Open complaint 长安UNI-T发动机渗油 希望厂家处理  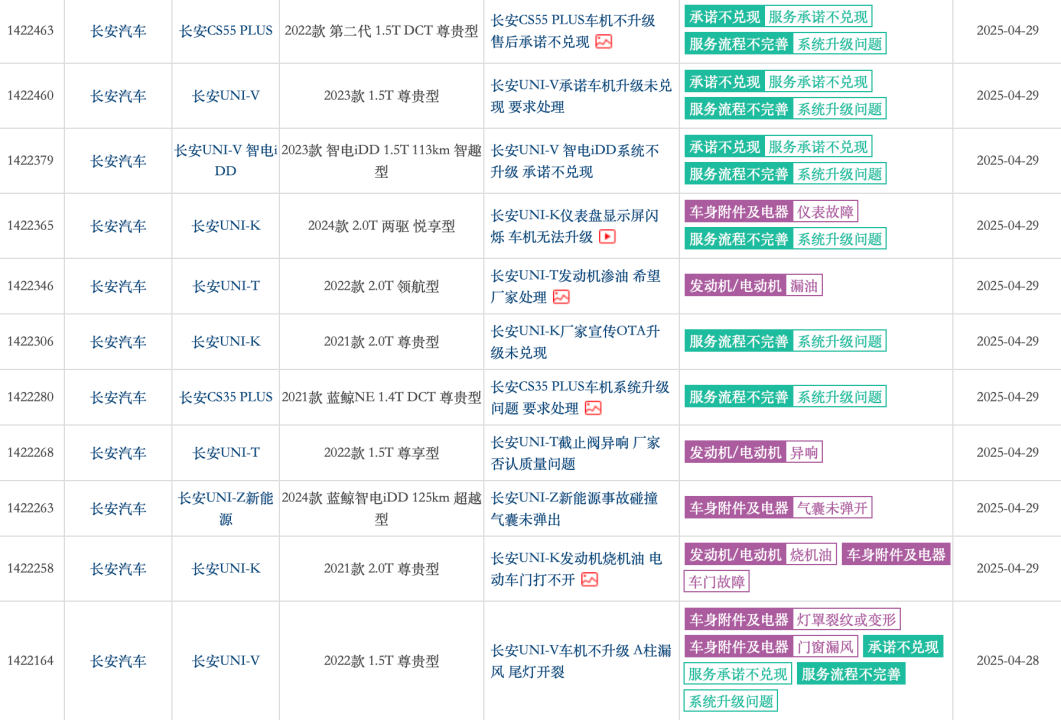pos(576,286)
